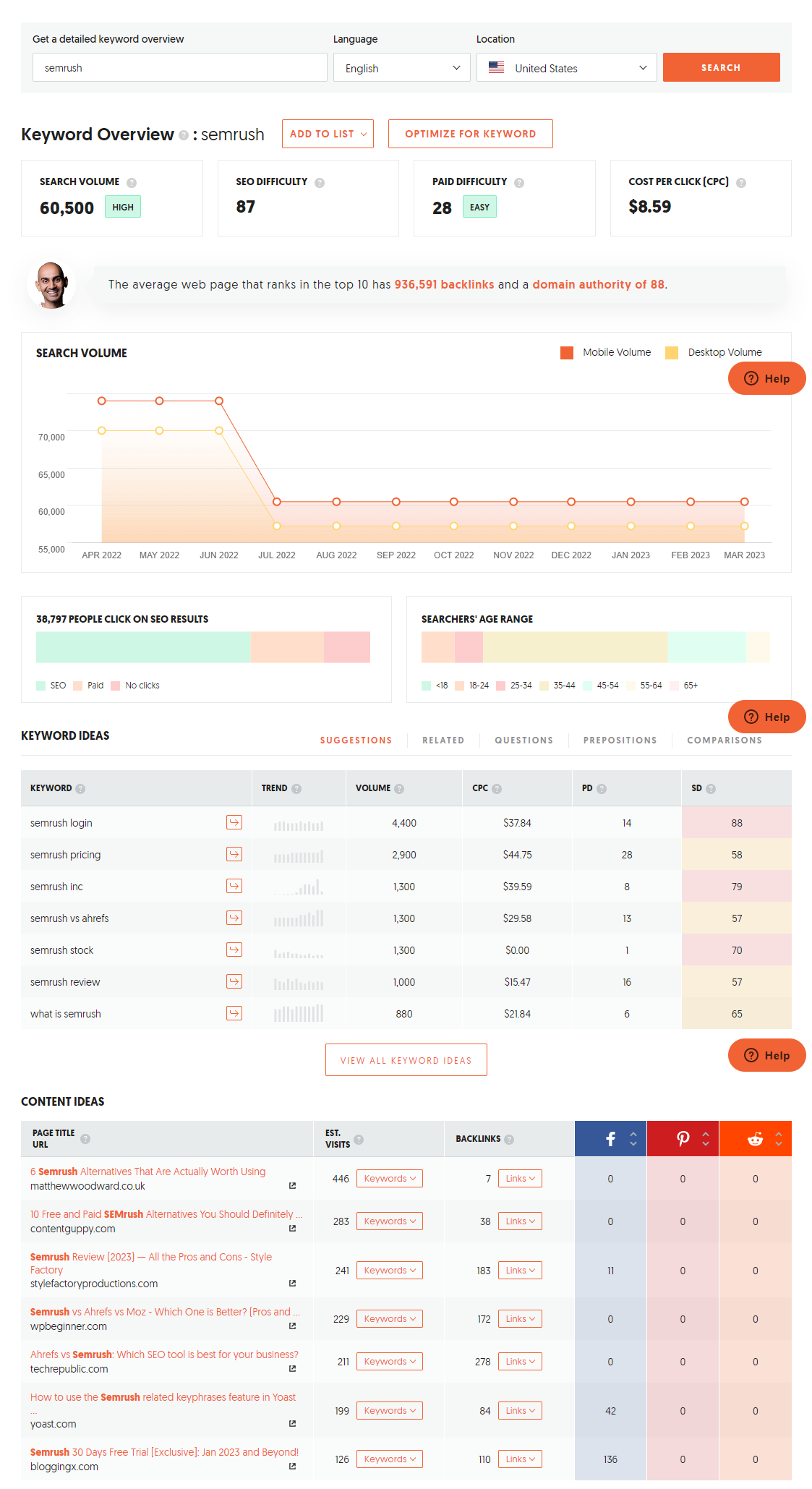Switch to the Comparisons keyword ideas tab
812x1489 pixels.
coord(724,741)
